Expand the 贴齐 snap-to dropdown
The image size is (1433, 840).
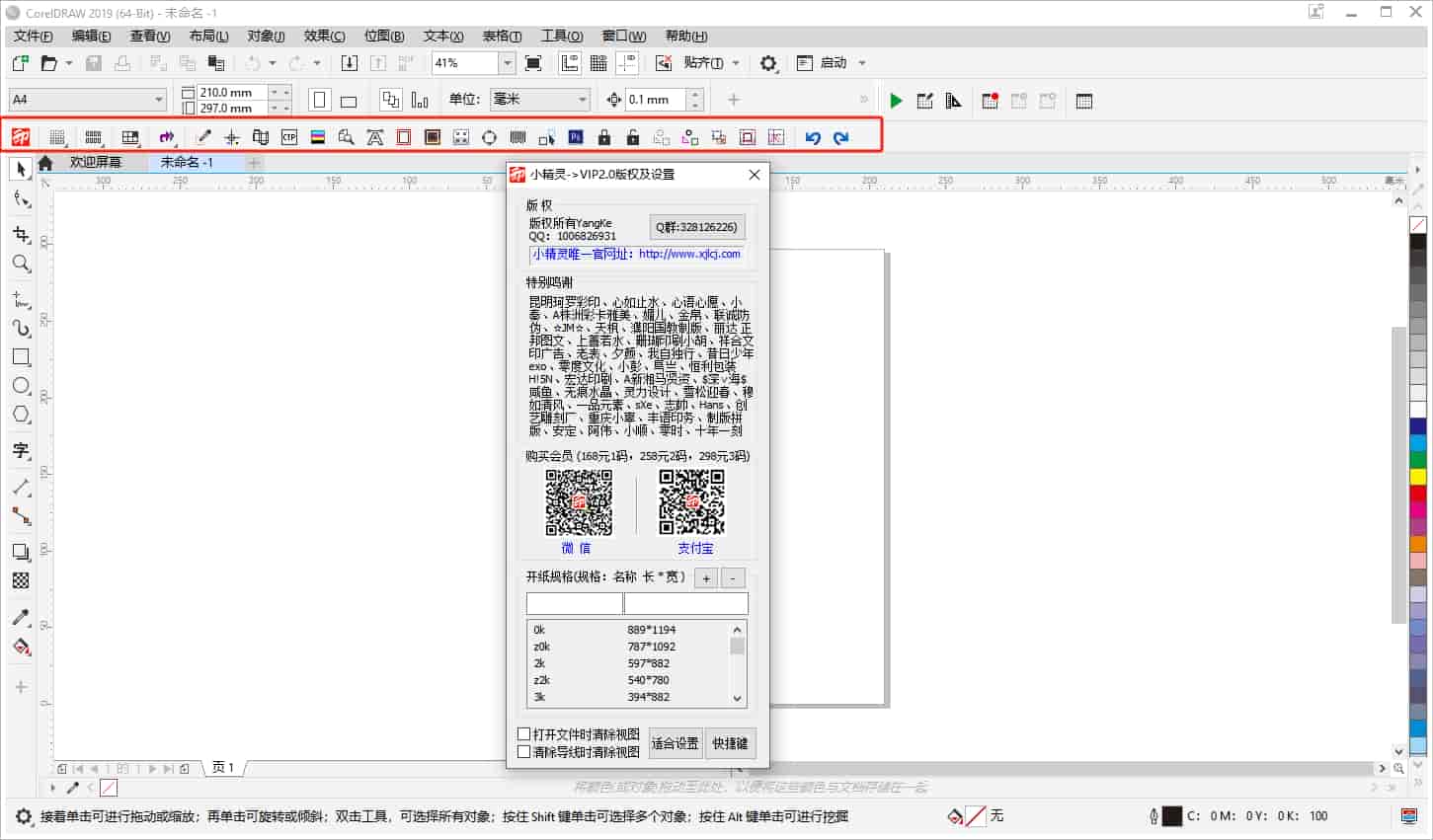pos(737,63)
